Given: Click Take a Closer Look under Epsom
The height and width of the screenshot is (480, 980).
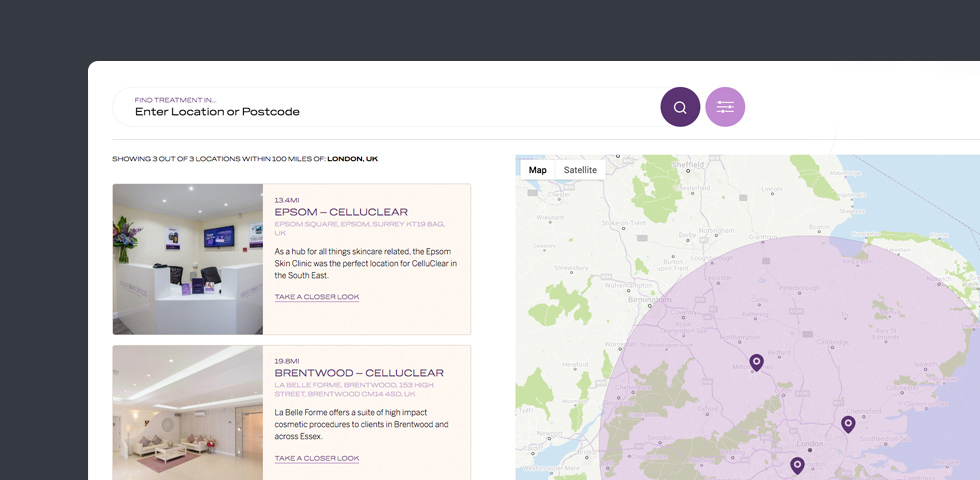Looking at the screenshot, I should click(x=317, y=297).
